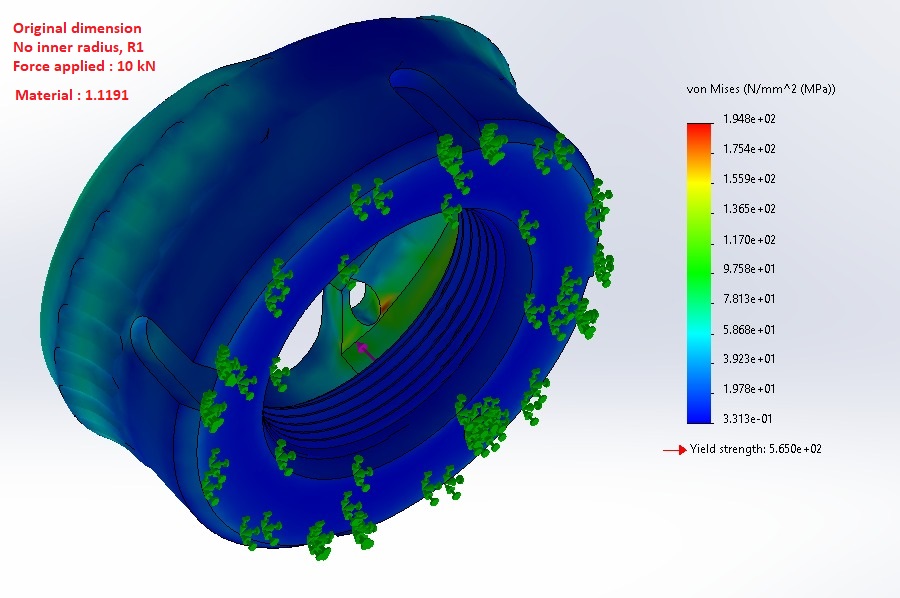Screen dimensions: 900x598
Task: Select the legend value 1.978e+01
Action: coord(749,389)
